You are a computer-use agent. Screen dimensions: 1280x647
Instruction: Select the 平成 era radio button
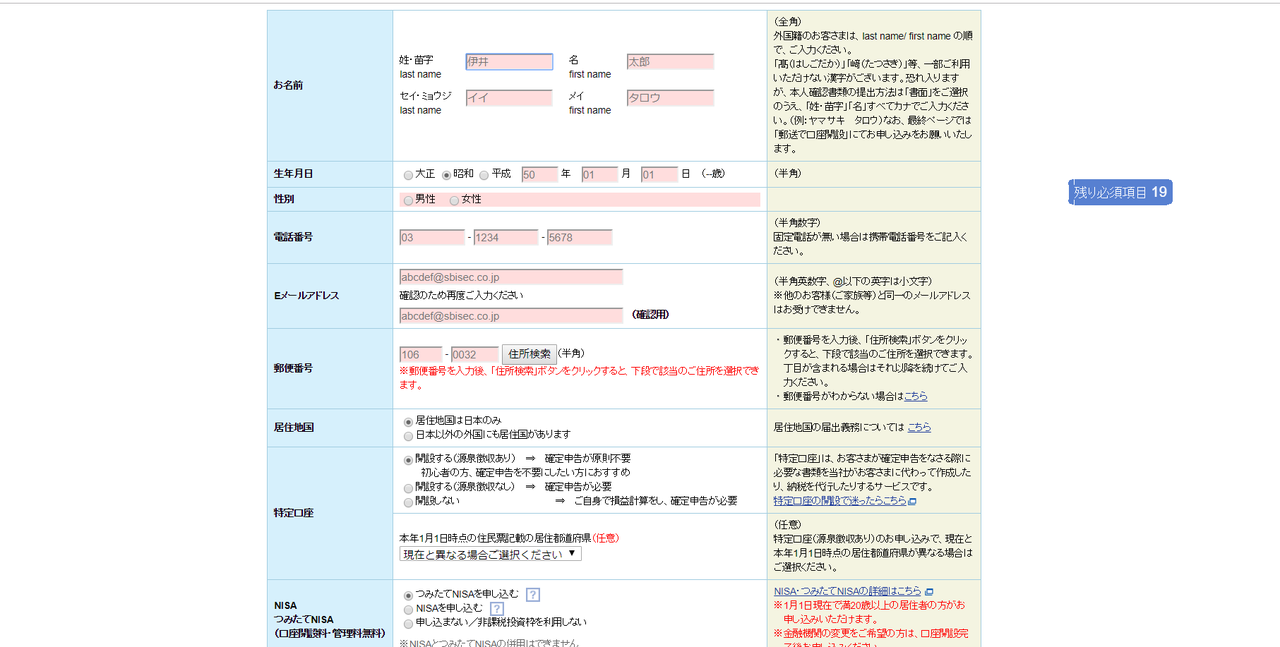(x=485, y=174)
